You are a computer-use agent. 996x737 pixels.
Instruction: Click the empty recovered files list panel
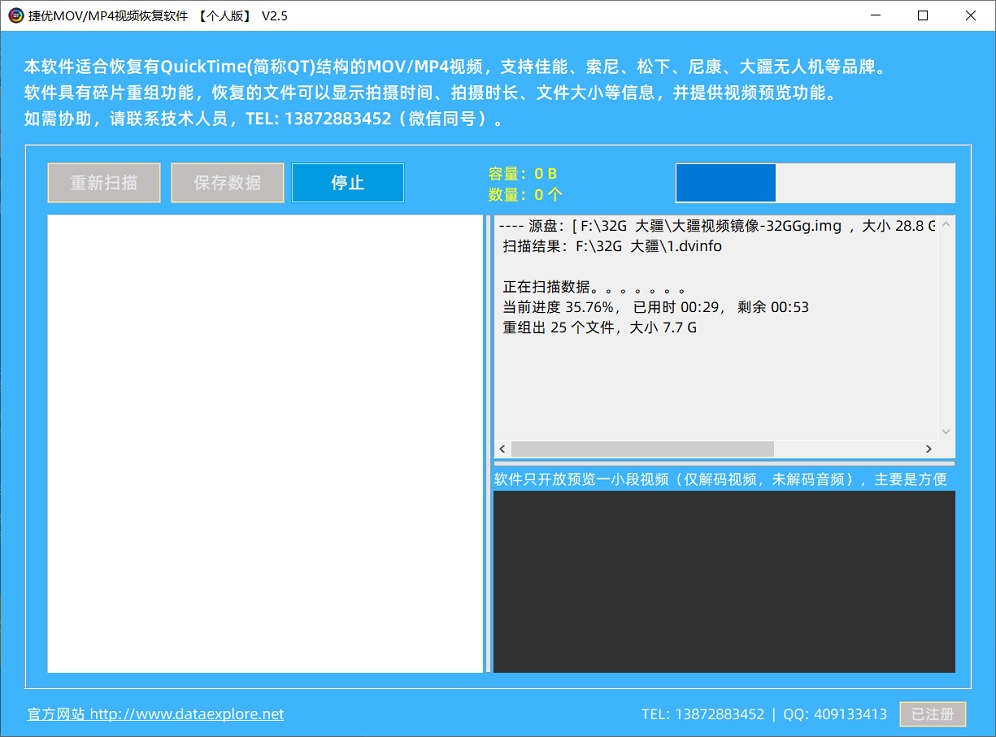[266, 443]
